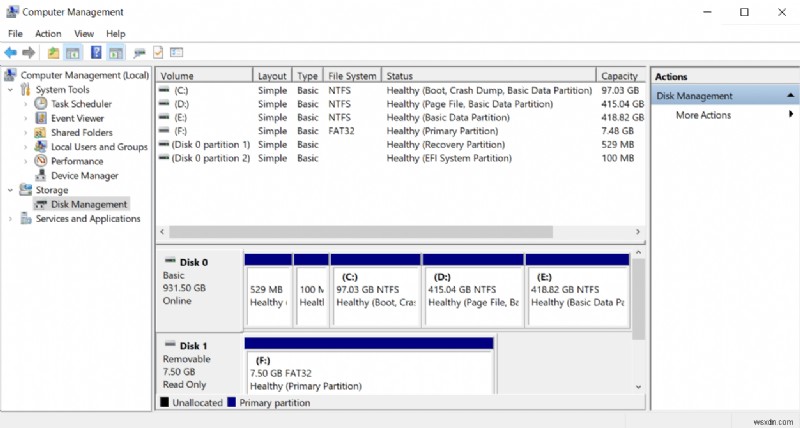Click the Event Viewer icon

[x=41, y=118]
